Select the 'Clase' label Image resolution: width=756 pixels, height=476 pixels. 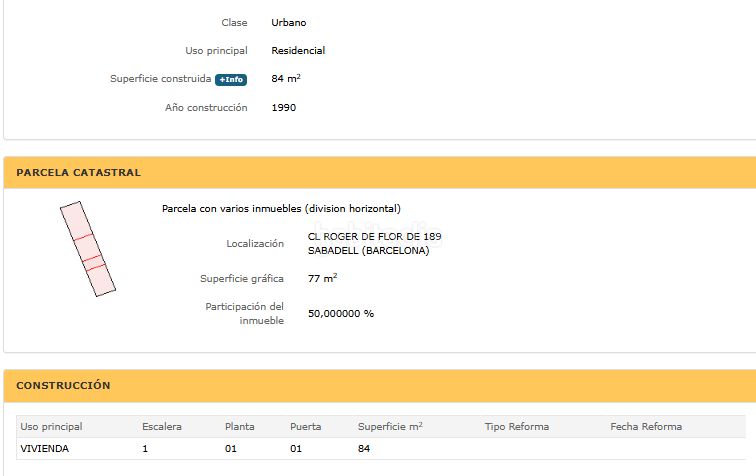pyautogui.click(x=234, y=23)
